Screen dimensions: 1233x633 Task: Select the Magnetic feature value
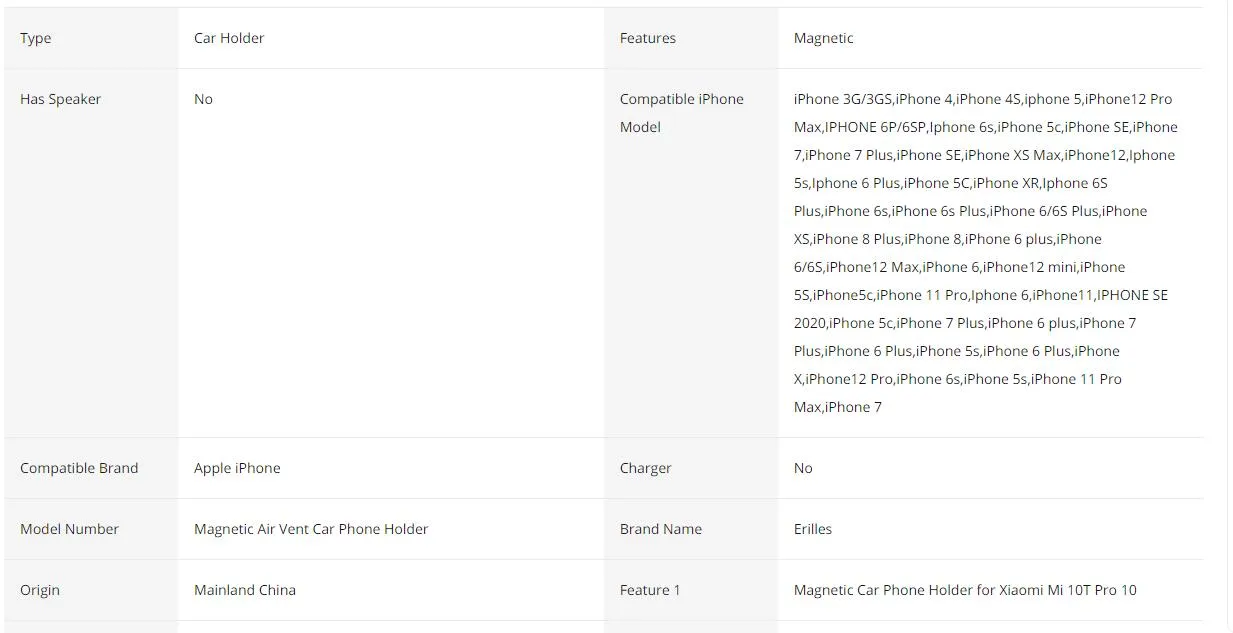[x=824, y=38]
